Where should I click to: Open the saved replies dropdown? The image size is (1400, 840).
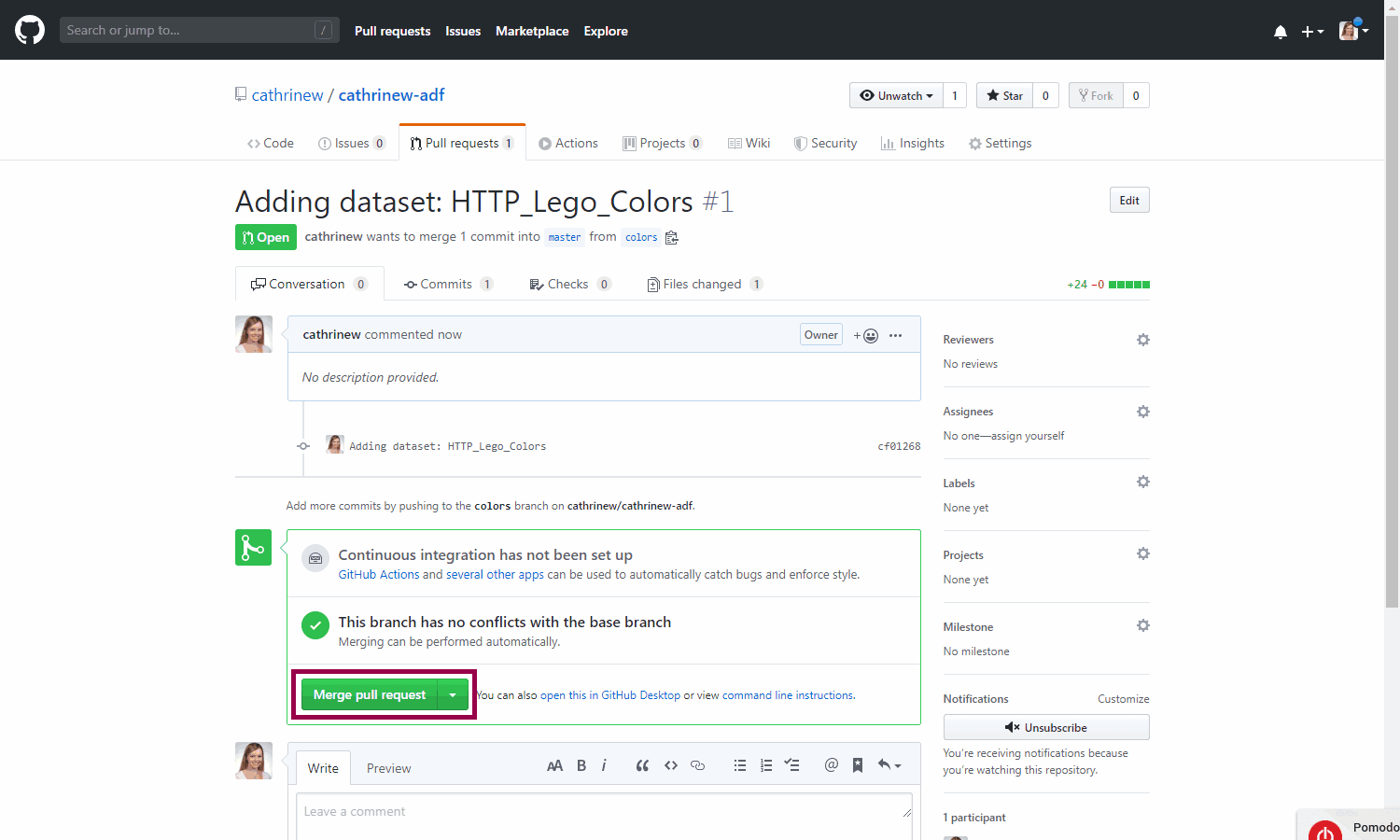pos(889,766)
